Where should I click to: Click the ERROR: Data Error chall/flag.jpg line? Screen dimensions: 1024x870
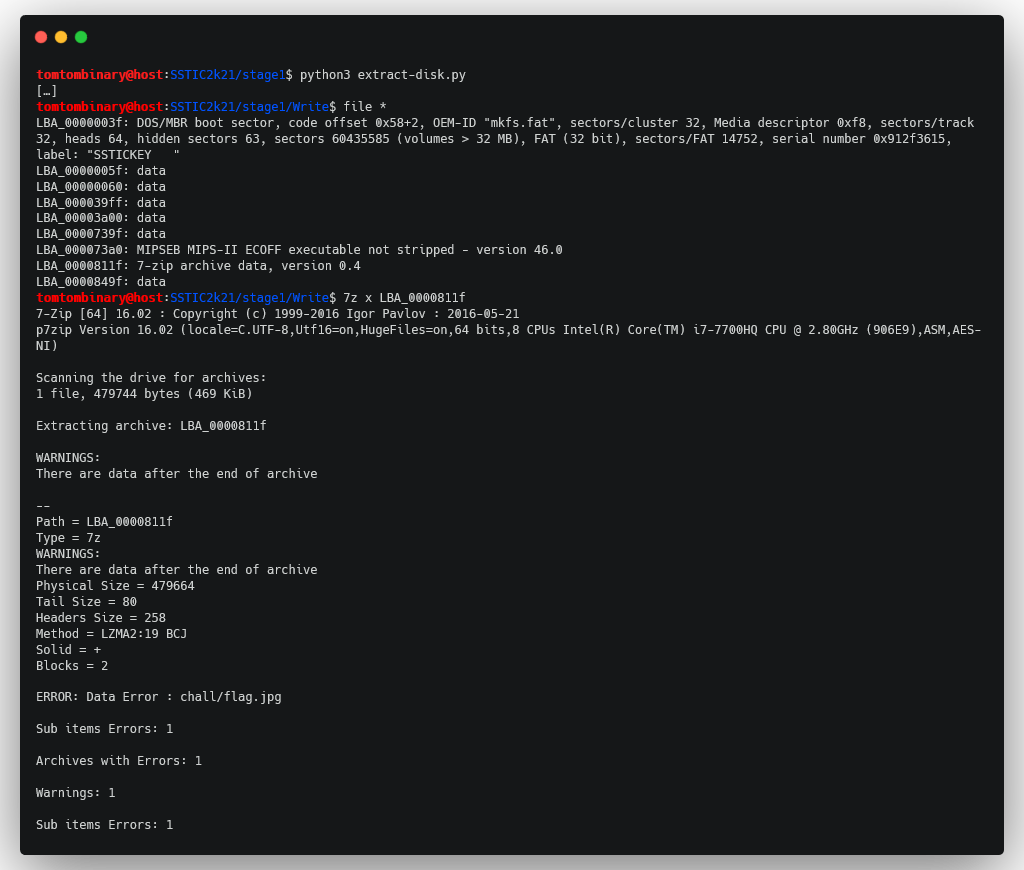tap(159, 697)
